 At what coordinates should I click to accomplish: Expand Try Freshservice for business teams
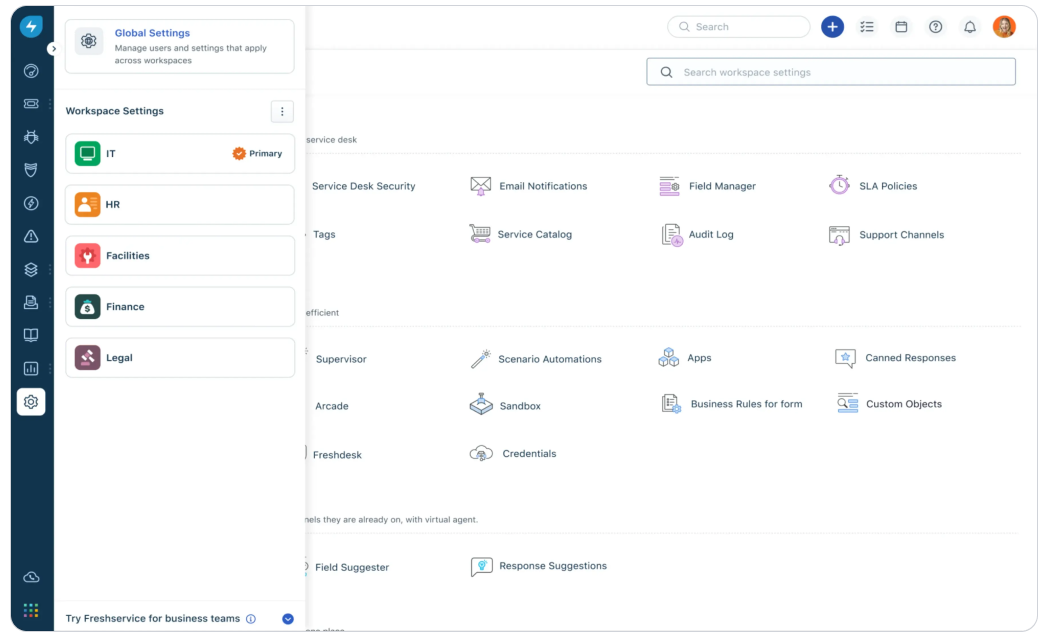288,619
